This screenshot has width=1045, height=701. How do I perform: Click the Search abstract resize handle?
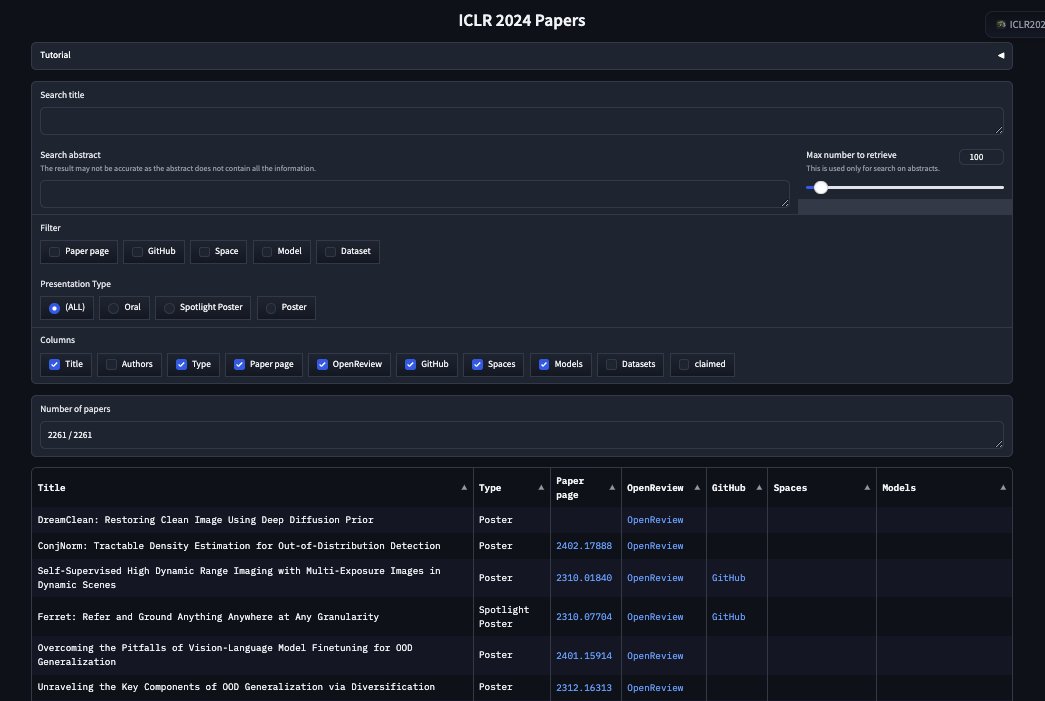[785, 203]
